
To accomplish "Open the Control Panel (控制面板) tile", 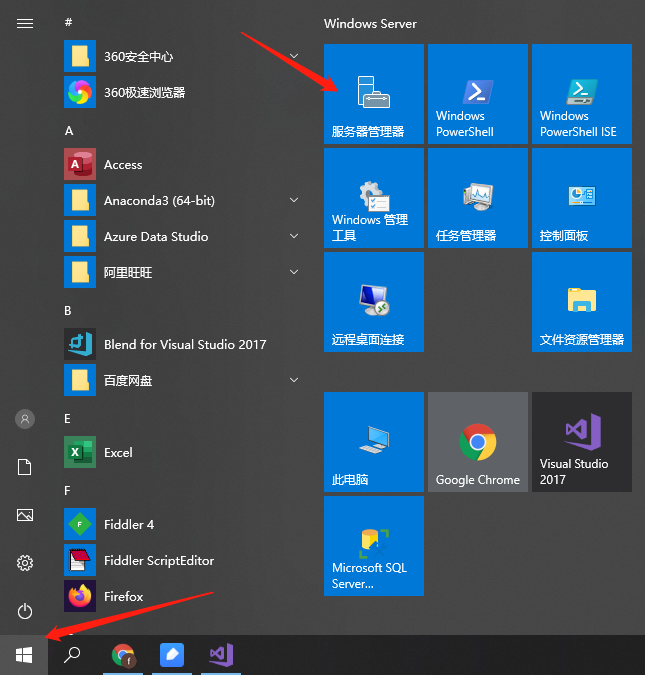I will (582, 198).
